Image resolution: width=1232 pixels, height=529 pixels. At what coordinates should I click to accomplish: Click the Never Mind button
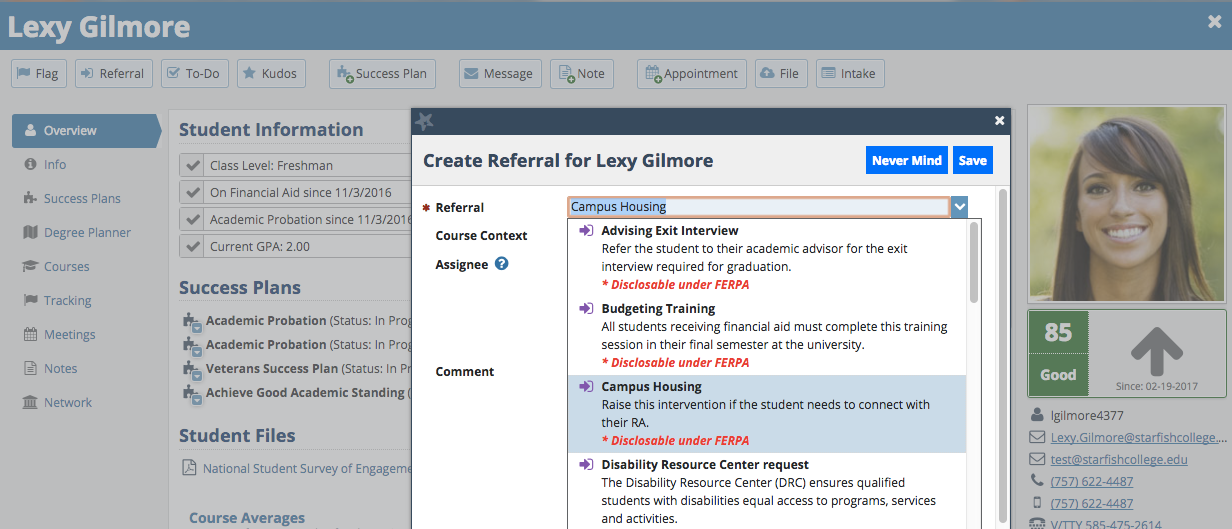(906, 160)
